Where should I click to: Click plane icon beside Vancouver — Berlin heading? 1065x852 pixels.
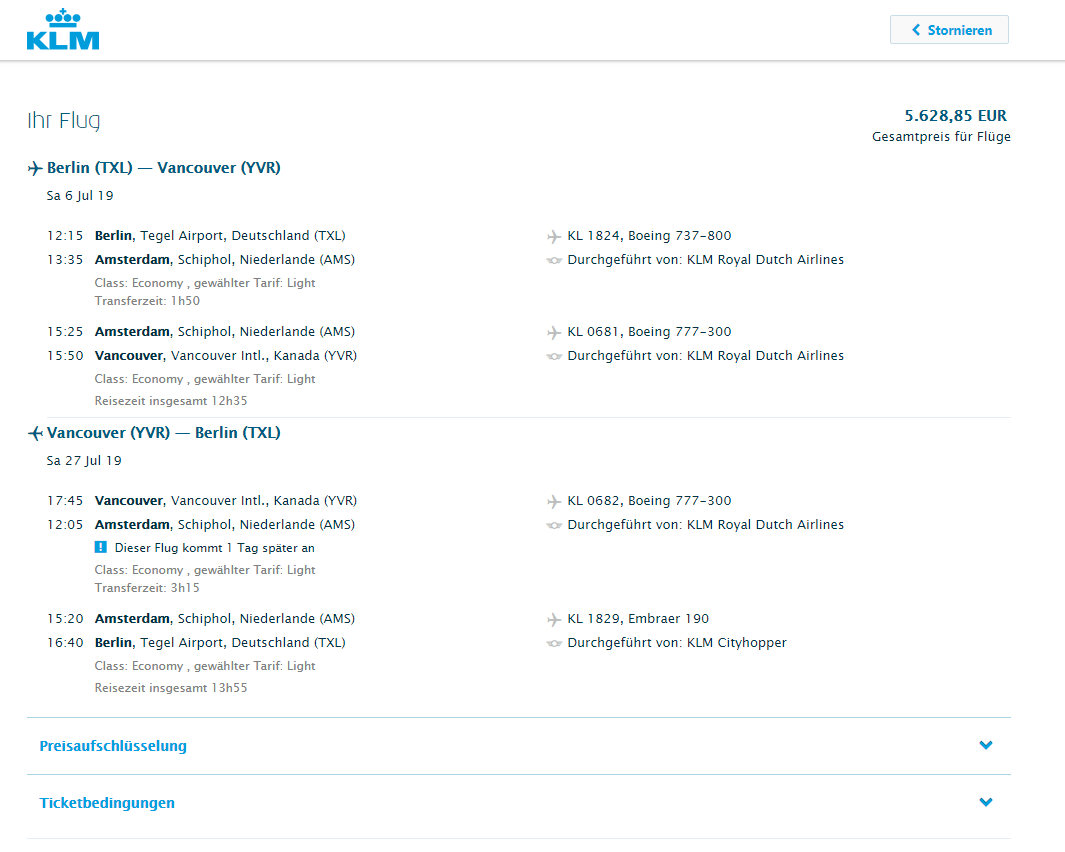point(36,433)
